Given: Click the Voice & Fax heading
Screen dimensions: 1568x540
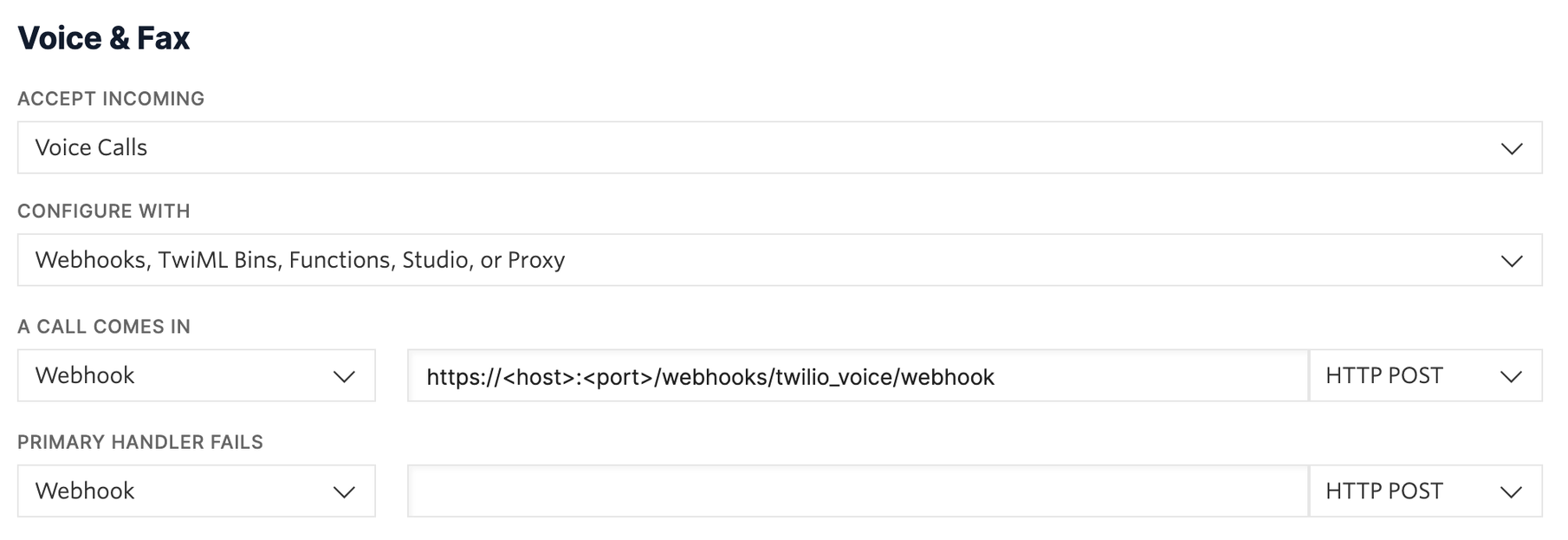Looking at the screenshot, I should coord(104,37).
